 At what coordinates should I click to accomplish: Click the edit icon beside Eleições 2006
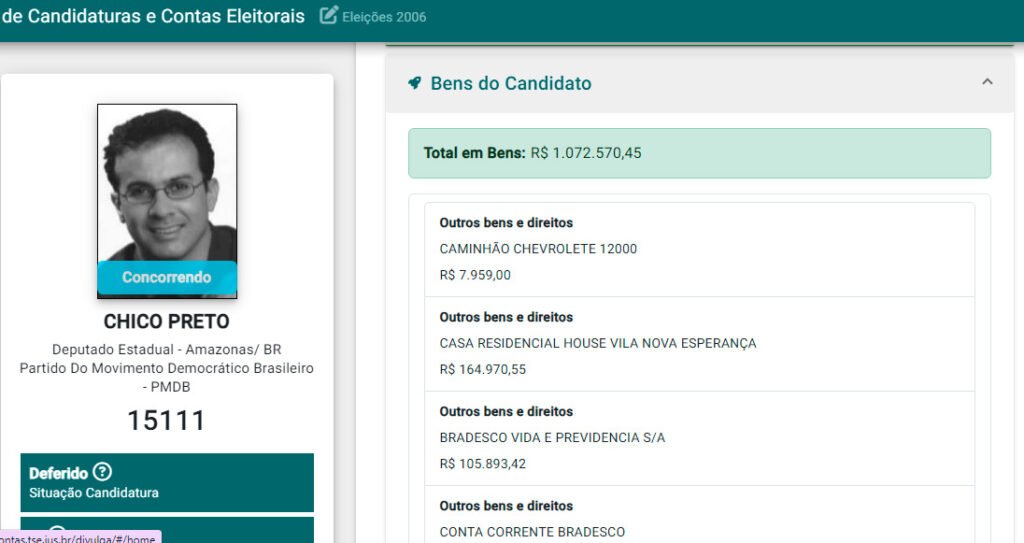(x=328, y=16)
